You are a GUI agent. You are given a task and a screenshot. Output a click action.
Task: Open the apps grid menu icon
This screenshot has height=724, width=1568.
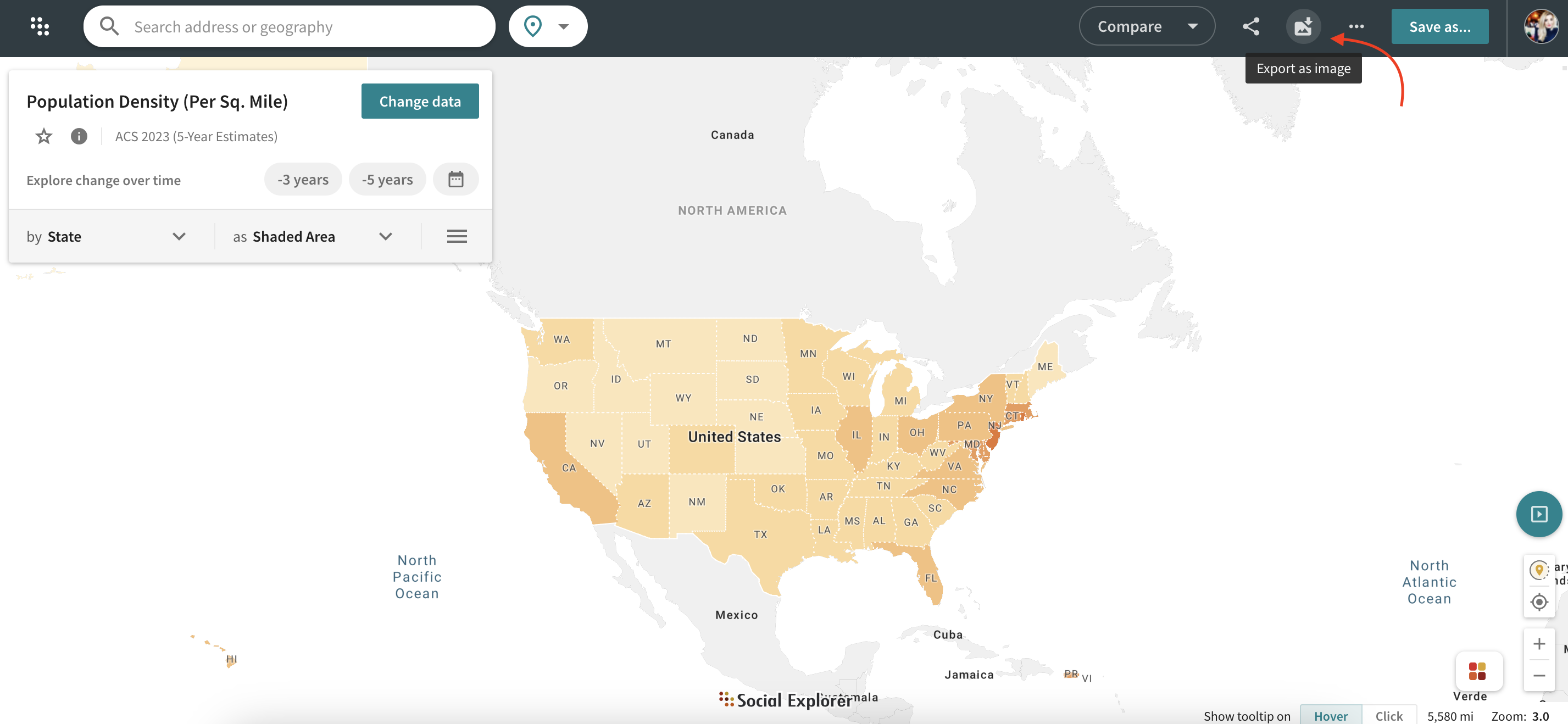[40, 26]
